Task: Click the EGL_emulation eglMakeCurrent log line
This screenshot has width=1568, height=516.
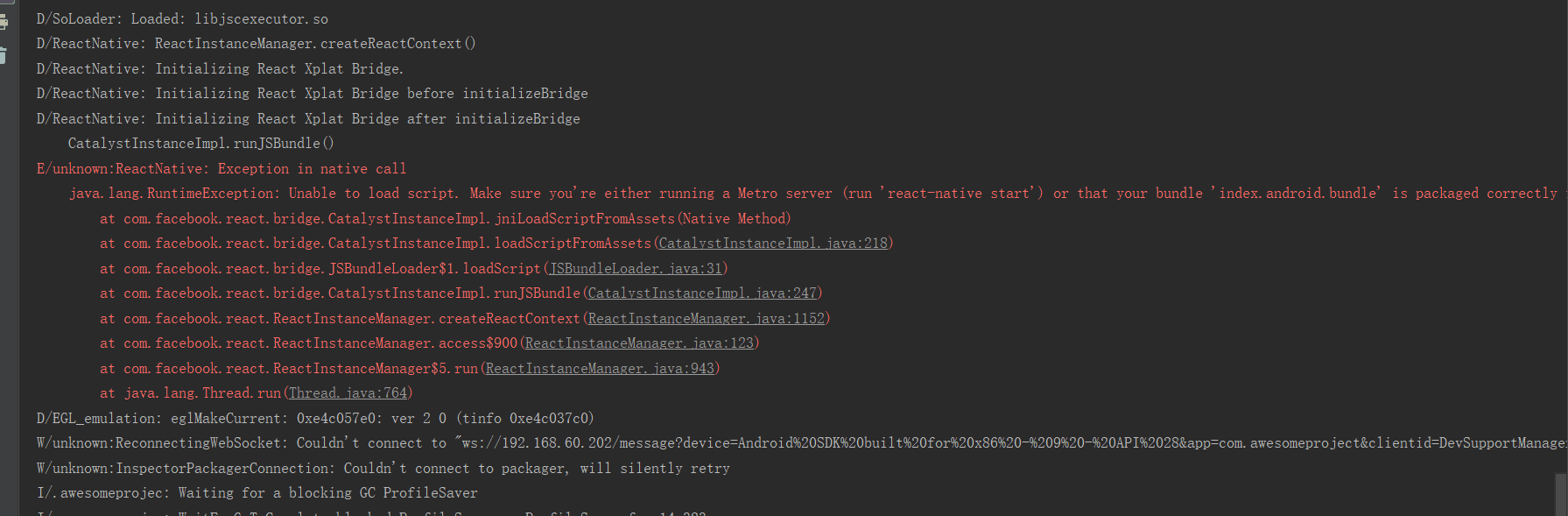Action: 315,419
